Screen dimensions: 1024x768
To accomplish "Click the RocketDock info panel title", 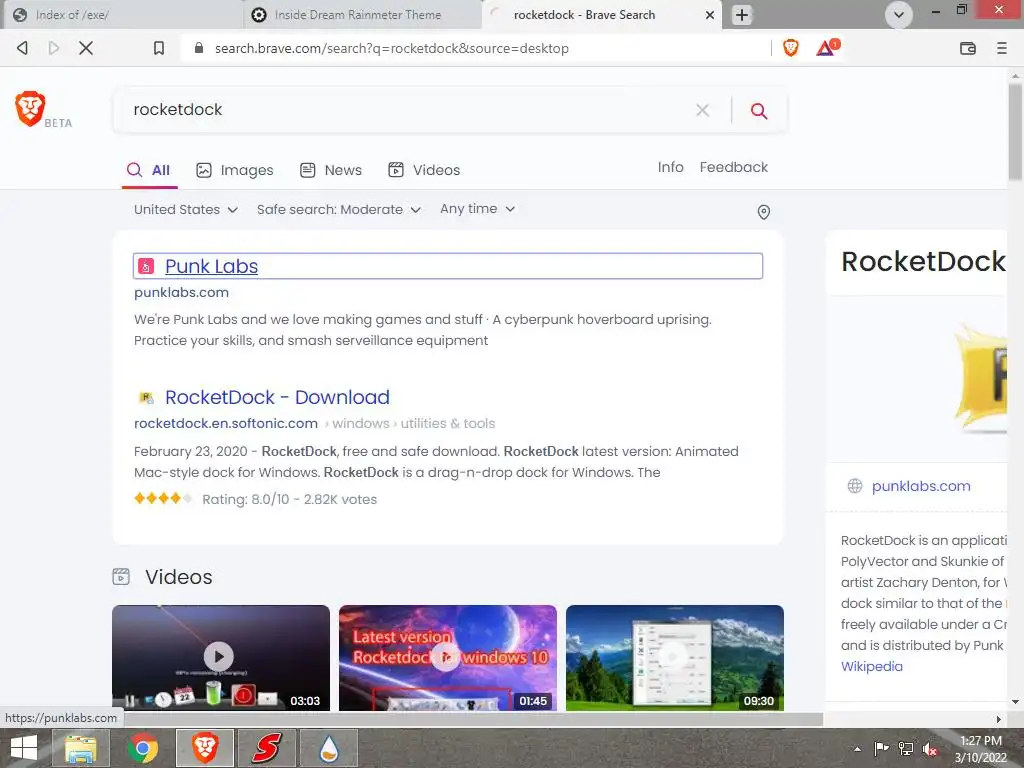I will tap(923, 262).
